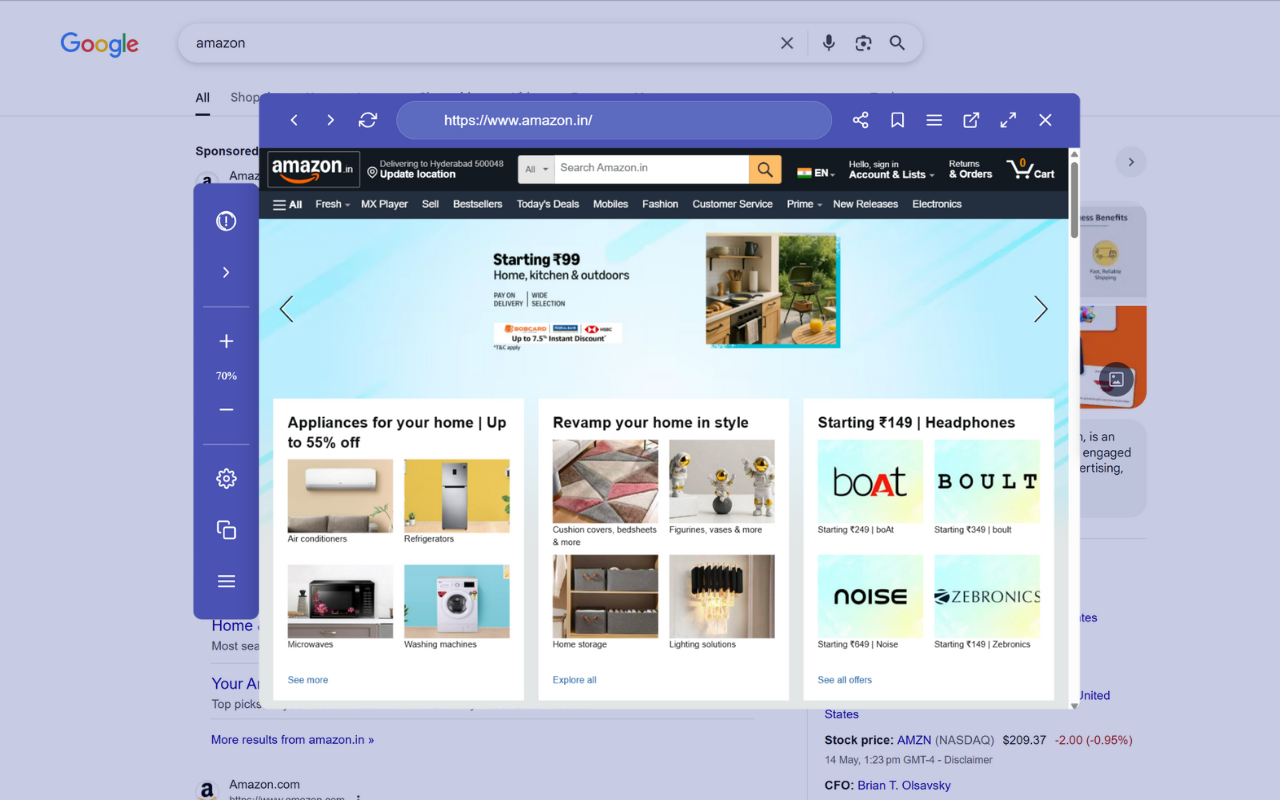
Task: Open the preview popup hamburger menu
Action: click(x=934, y=120)
